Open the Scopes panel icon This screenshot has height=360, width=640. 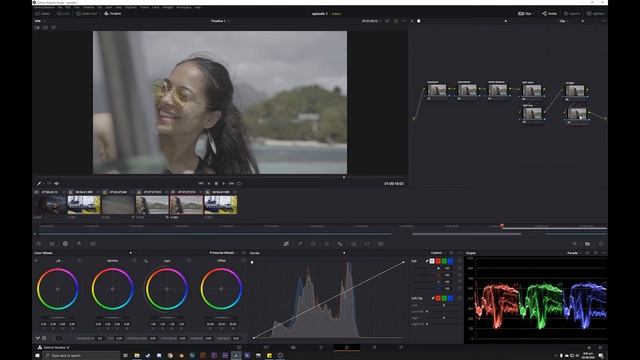[x=587, y=244]
